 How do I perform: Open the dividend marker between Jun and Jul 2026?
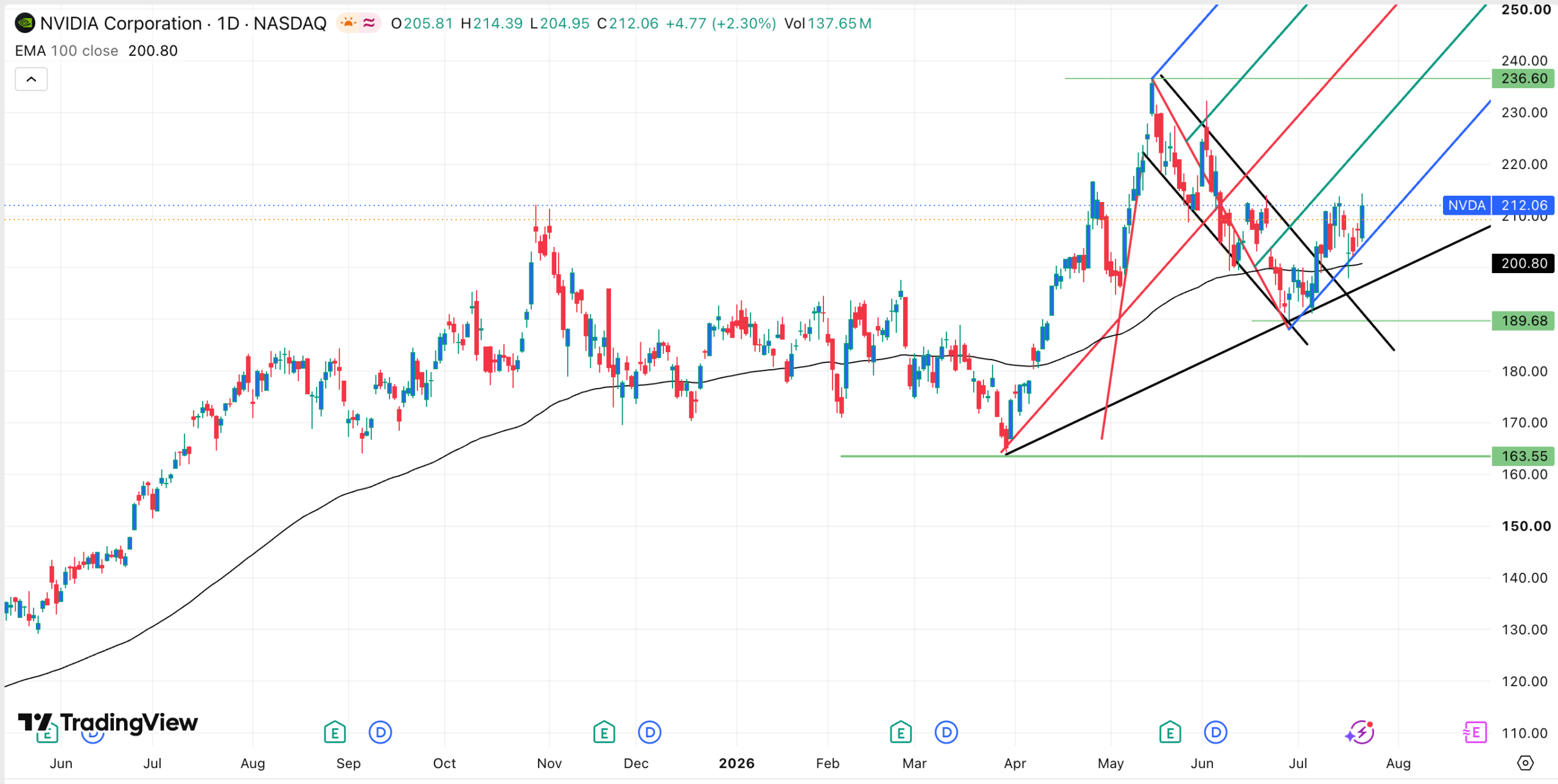tap(1216, 732)
